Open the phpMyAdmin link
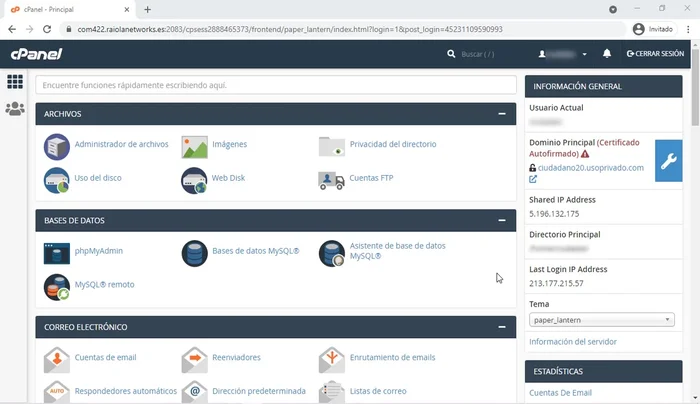The height and width of the screenshot is (404, 700). (x=99, y=251)
